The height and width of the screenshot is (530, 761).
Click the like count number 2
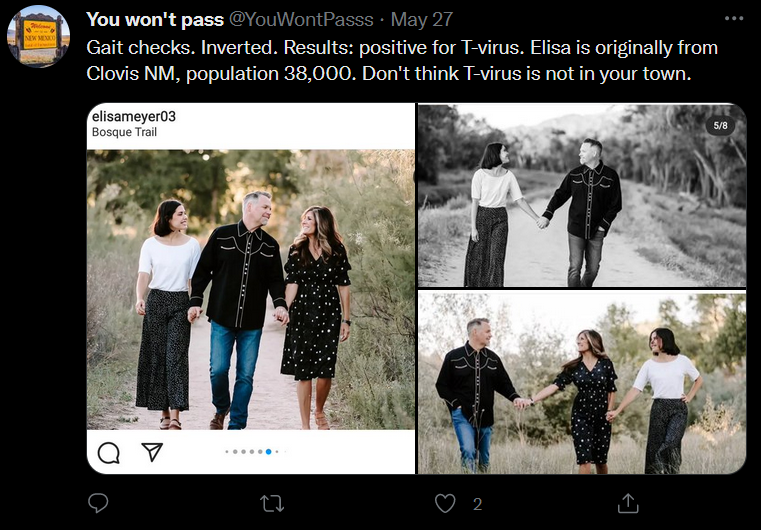pos(478,505)
